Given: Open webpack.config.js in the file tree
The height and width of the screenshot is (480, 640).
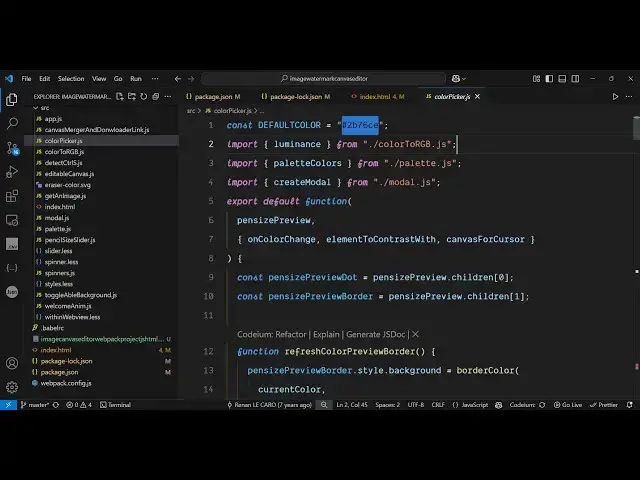Looking at the screenshot, I should point(66,383).
